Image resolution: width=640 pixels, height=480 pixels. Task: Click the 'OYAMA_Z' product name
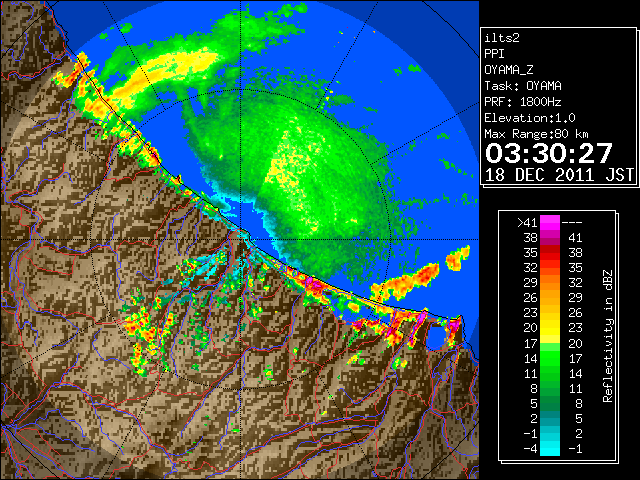(x=509, y=70)
